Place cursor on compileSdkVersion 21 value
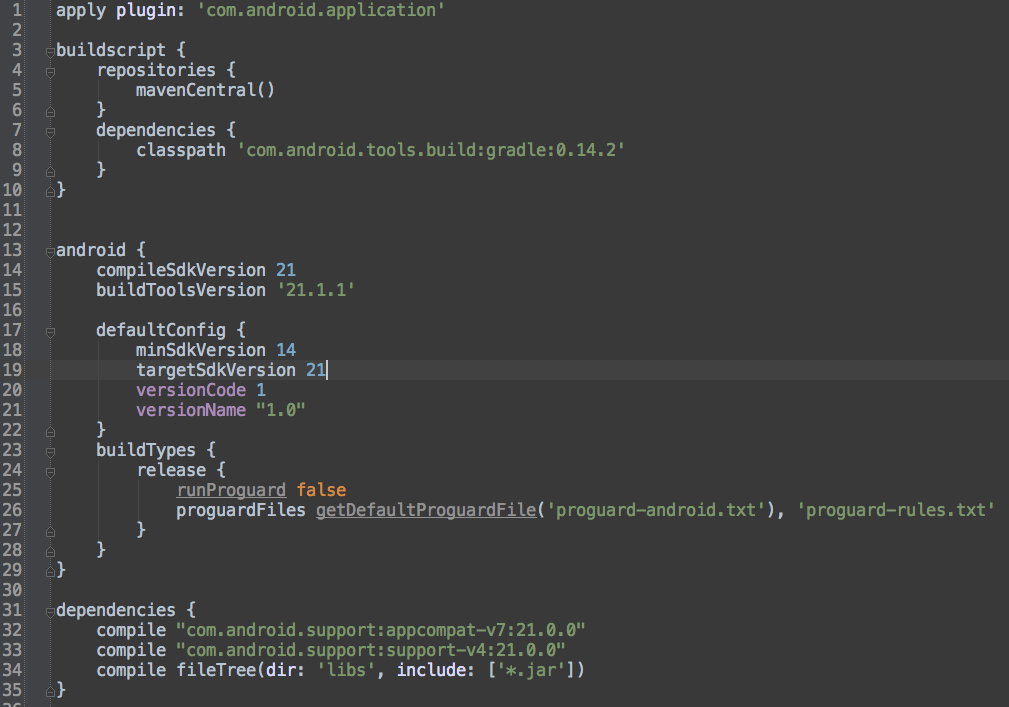1009x707 pixels. click(x=286, y=270)
